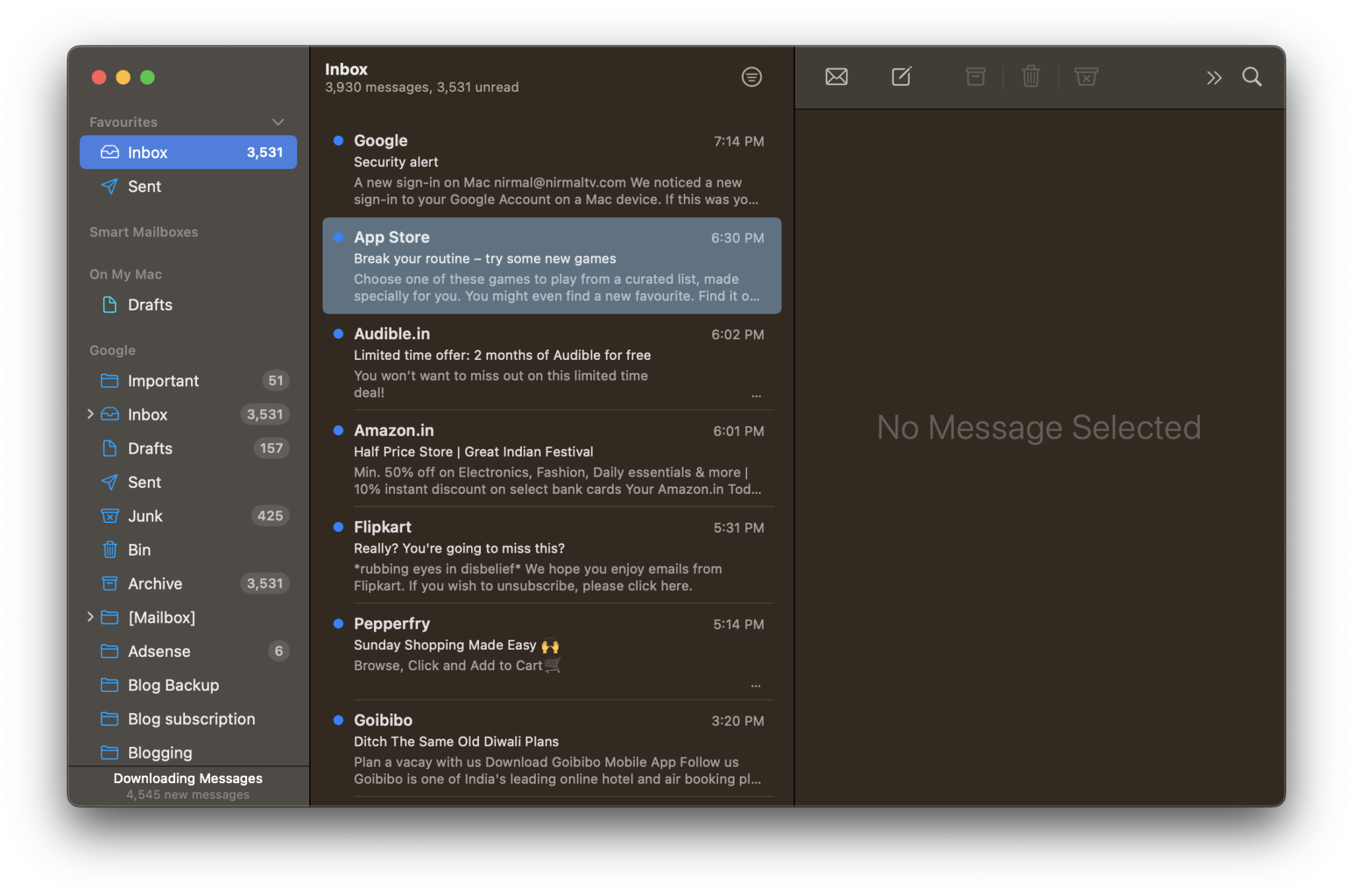The height and width of the screenshot is (896, 1353).
Task: Open the App Store games email
Action: pos(552,265)
